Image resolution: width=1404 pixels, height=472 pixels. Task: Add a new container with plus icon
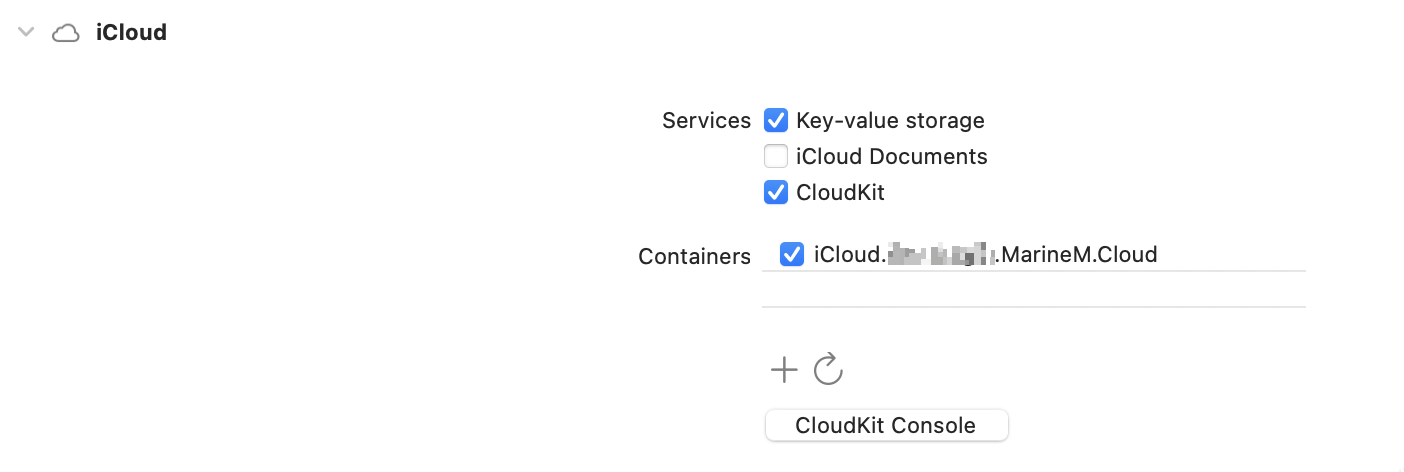(784, 370)
